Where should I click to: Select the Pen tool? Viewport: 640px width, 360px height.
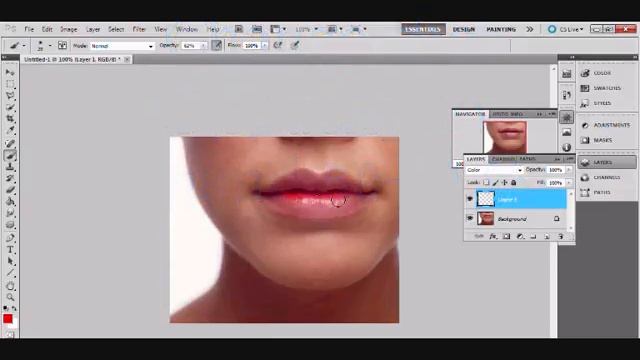click(10, 238)
